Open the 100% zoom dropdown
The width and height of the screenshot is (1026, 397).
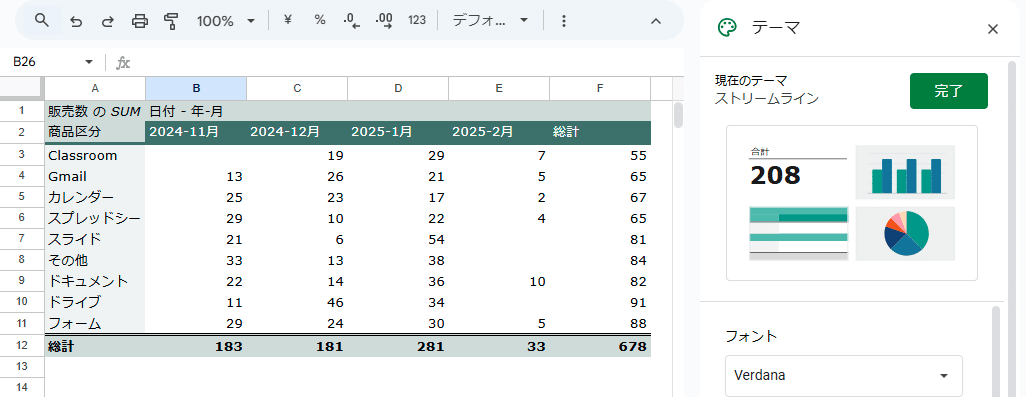[226, 21]
